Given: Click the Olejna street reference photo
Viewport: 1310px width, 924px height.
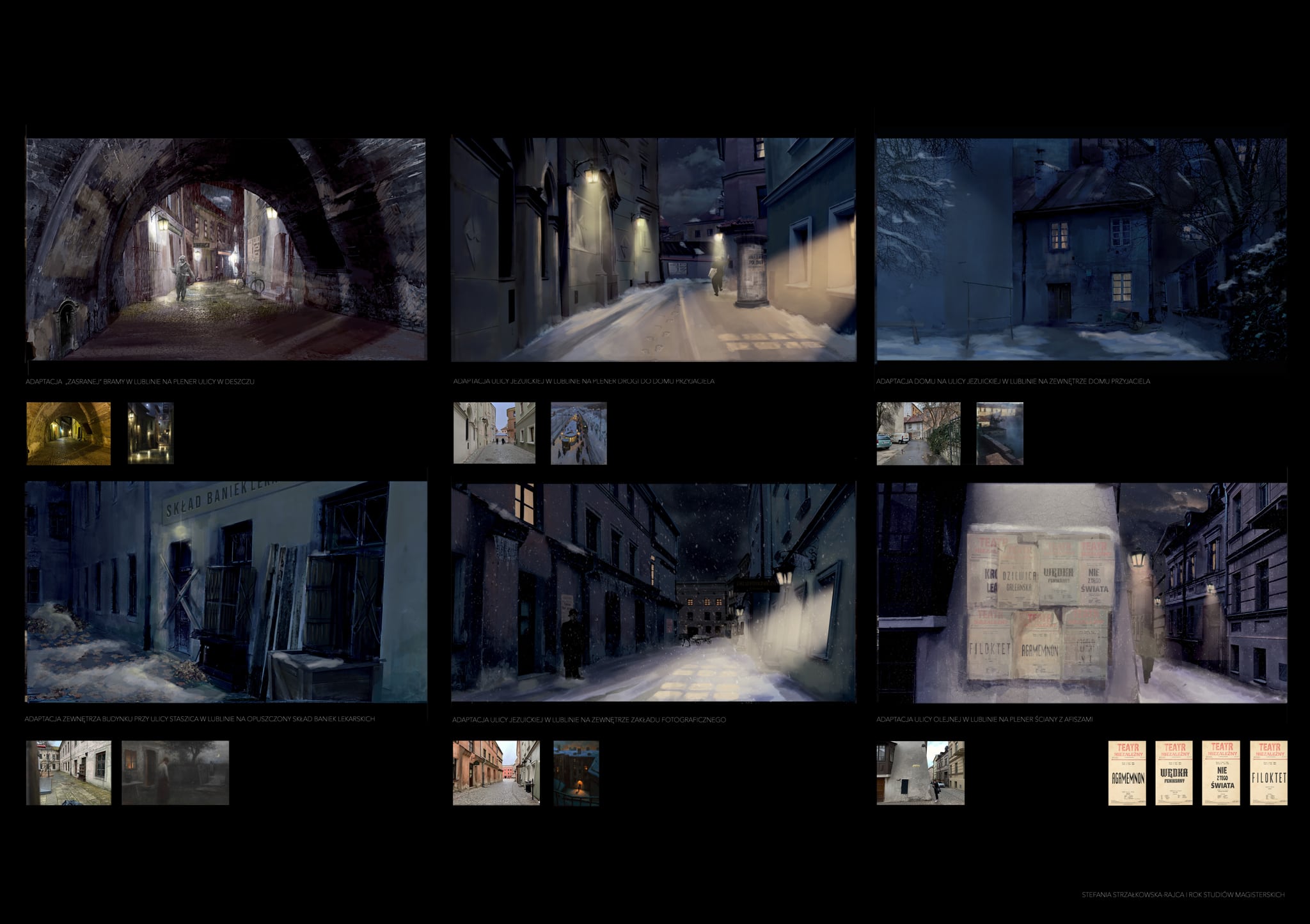Looking at the screenshot, I should 920,772.
